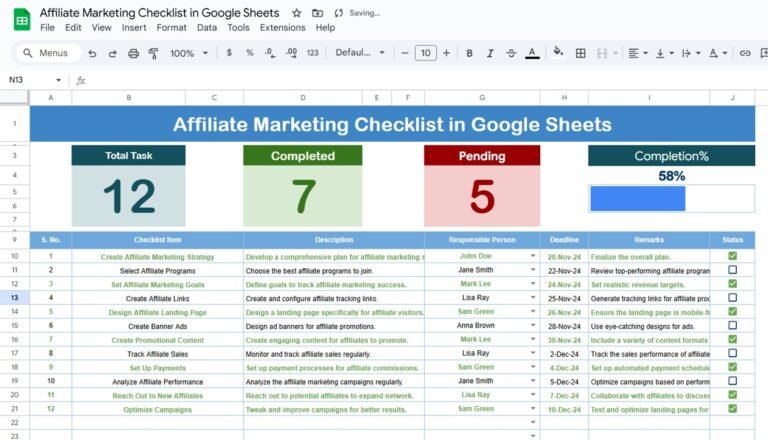Click the font size field
768x440 pixels.
tap(425, 53)
